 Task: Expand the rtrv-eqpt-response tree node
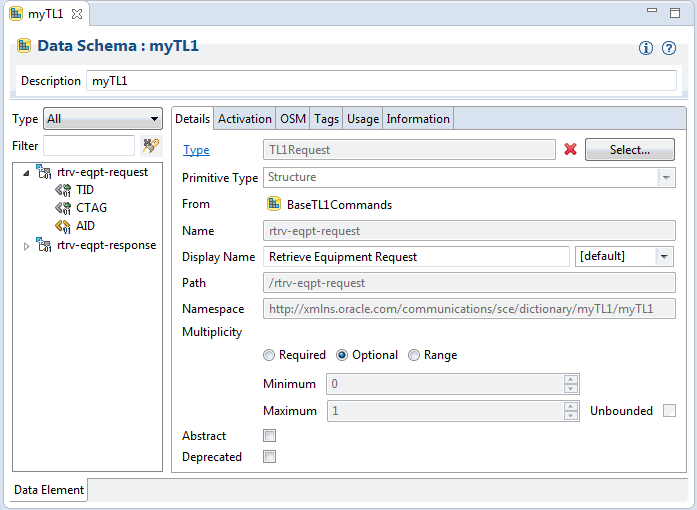[x=26, y=246]
